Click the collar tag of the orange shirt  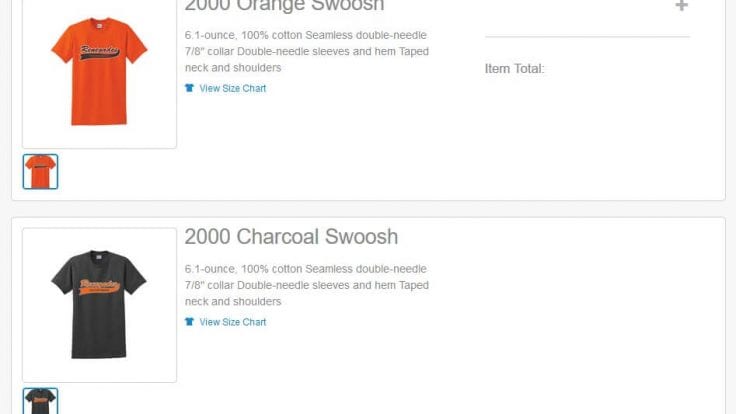click(99, 26)
